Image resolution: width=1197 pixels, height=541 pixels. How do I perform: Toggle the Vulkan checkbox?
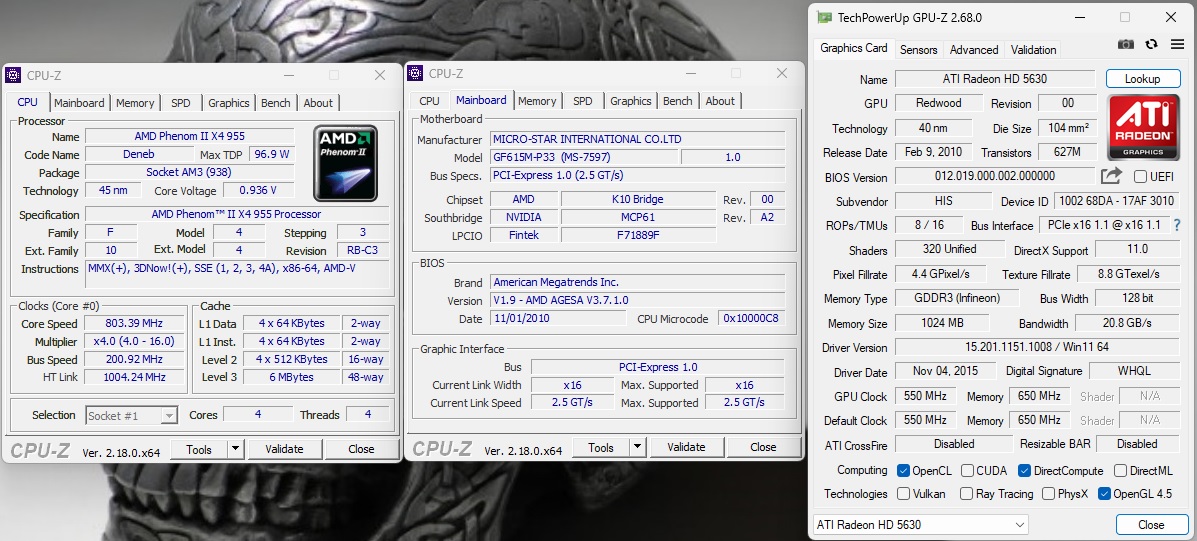[903, 494]
